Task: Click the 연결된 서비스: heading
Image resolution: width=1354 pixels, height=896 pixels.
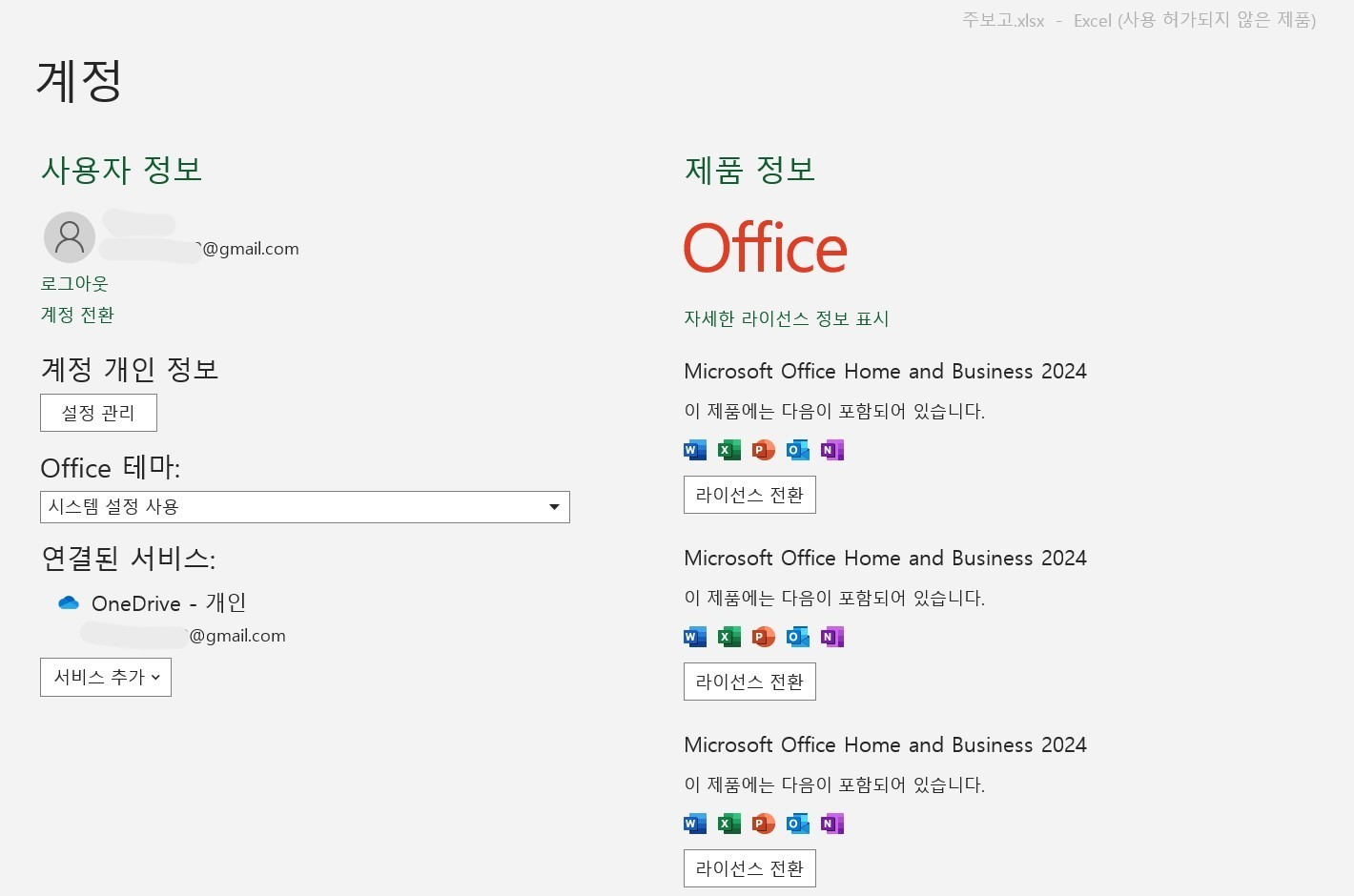Action: 128,558
